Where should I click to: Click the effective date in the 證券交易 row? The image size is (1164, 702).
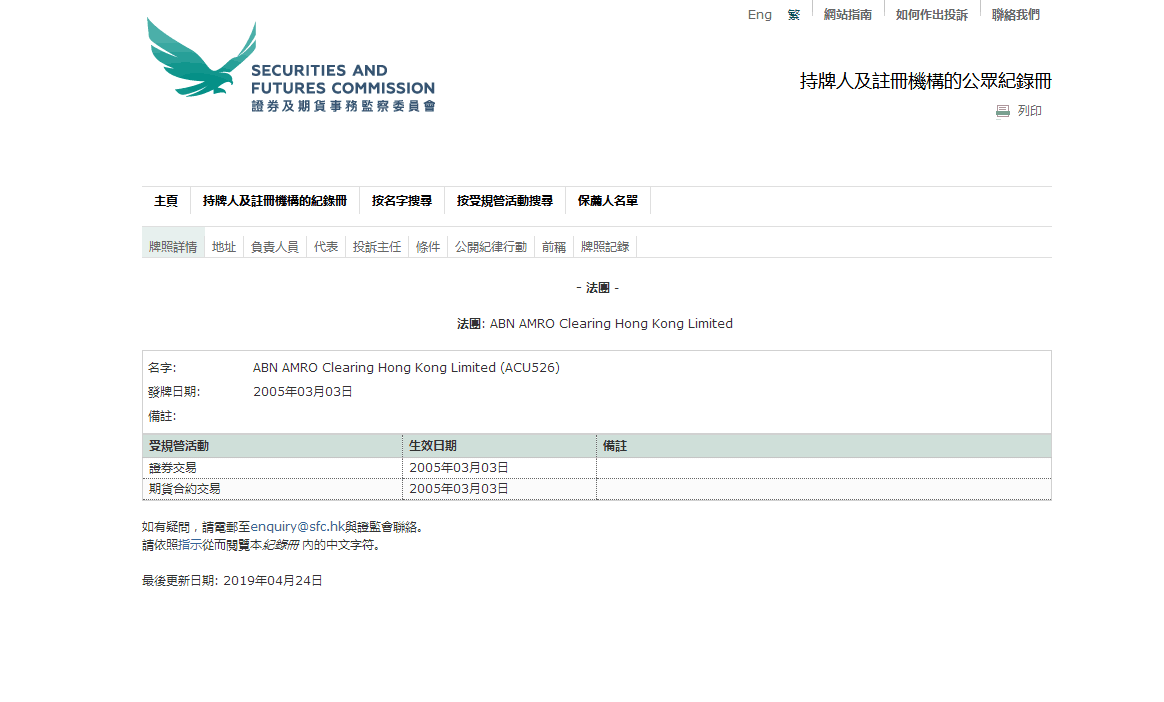(x=459, y=468)
